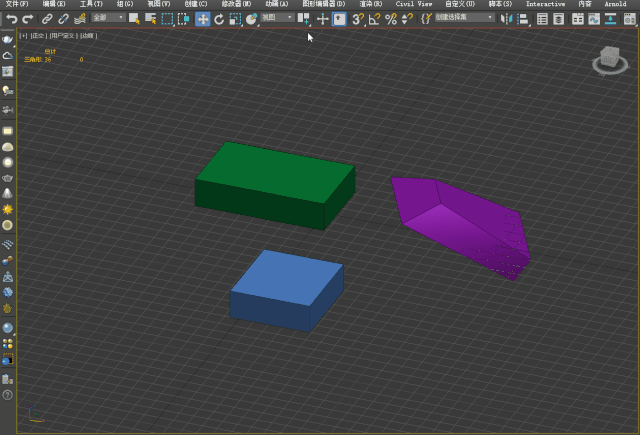Open the 创建选择集 named selection dropdown

tap(464, 18)
